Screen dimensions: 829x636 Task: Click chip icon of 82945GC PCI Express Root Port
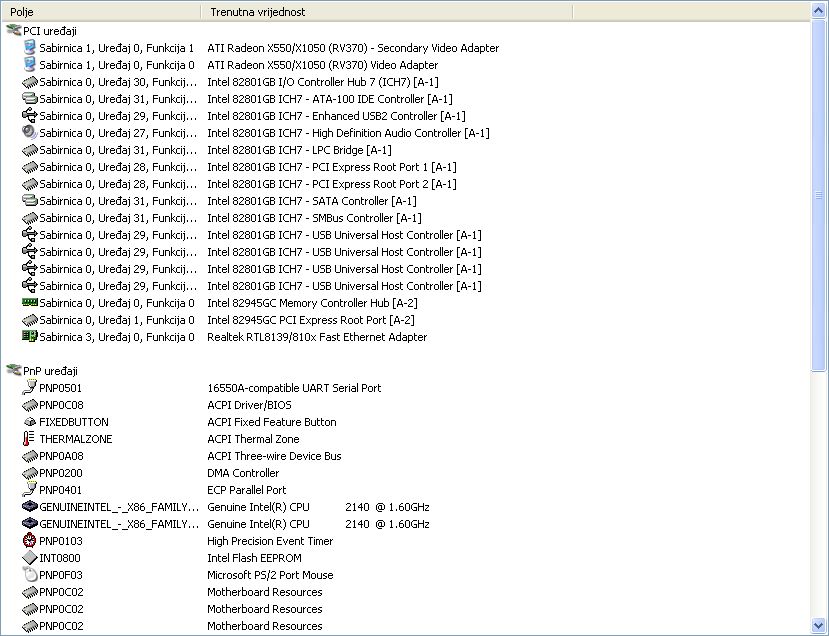[30, 320]
